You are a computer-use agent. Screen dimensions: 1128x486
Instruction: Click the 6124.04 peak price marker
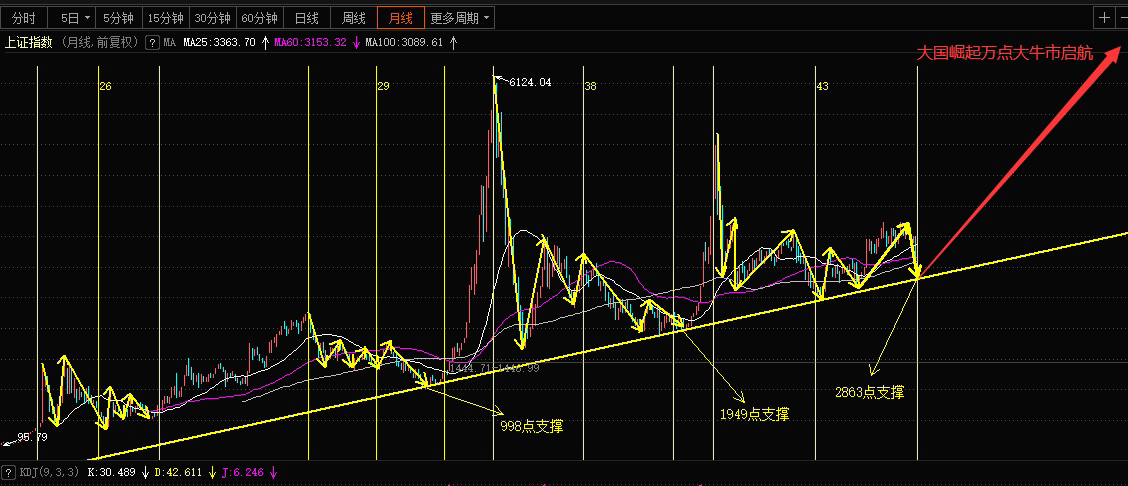(530, 82)
